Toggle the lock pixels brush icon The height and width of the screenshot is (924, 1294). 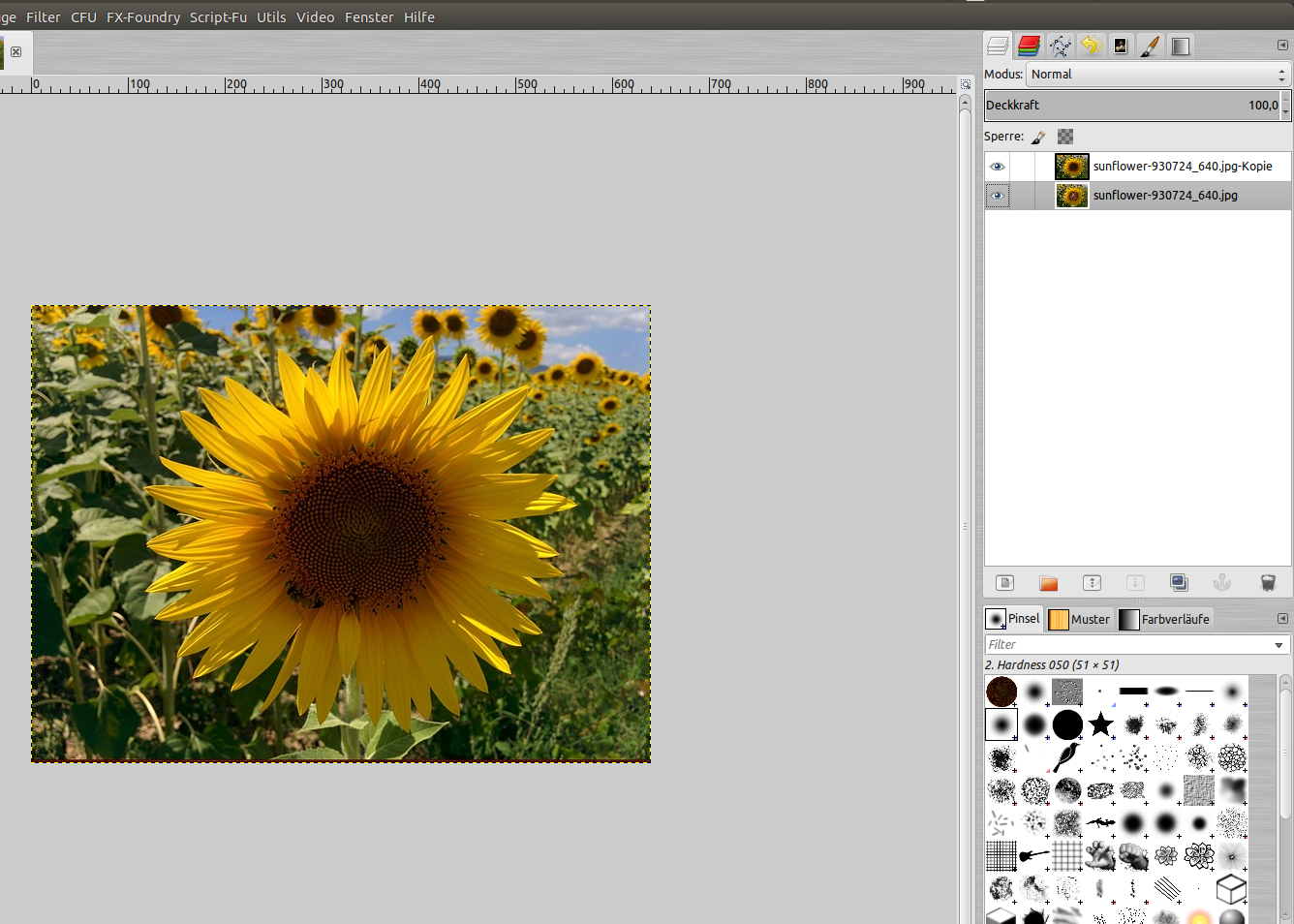(x=1038, y=138)
